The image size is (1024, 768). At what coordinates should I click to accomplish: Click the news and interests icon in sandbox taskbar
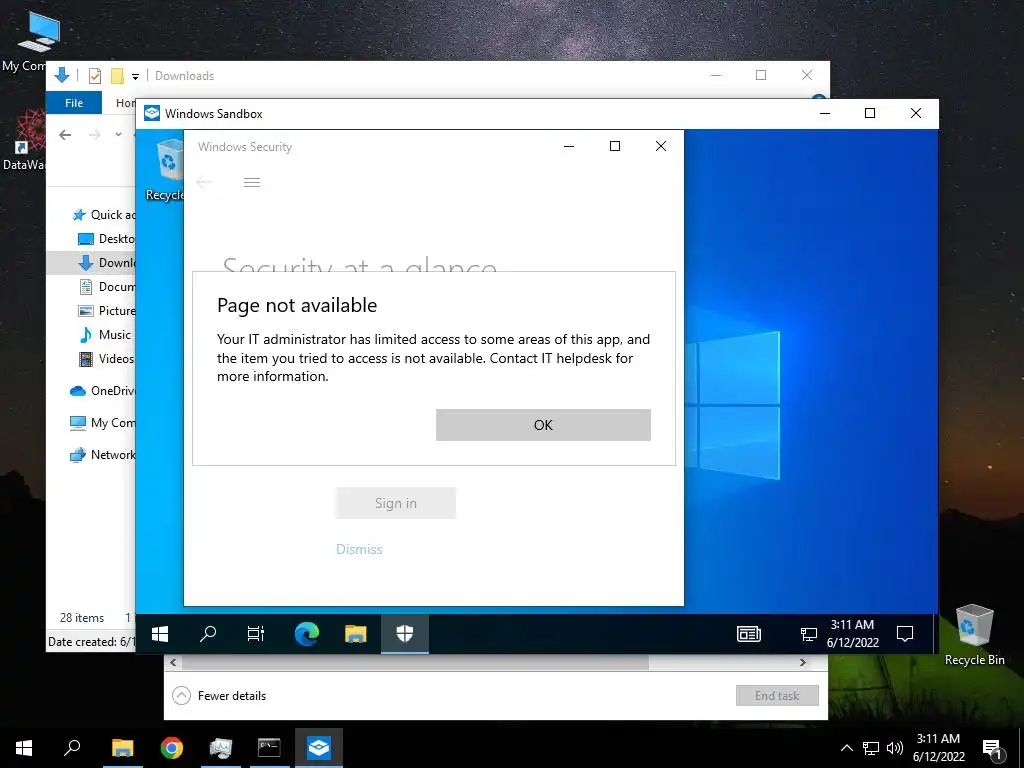click(749, 633)
